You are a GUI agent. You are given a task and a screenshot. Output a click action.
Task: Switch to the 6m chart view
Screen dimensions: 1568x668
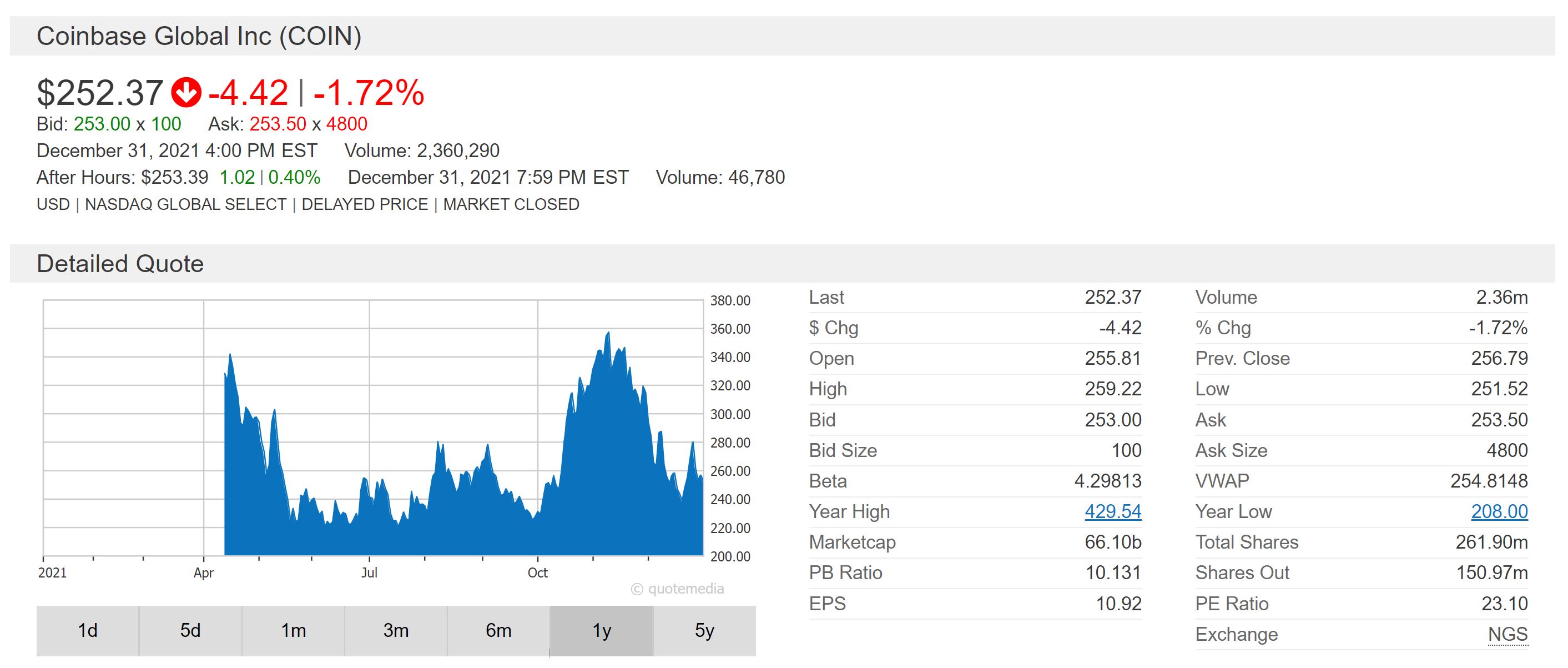(x=498, y=630)
